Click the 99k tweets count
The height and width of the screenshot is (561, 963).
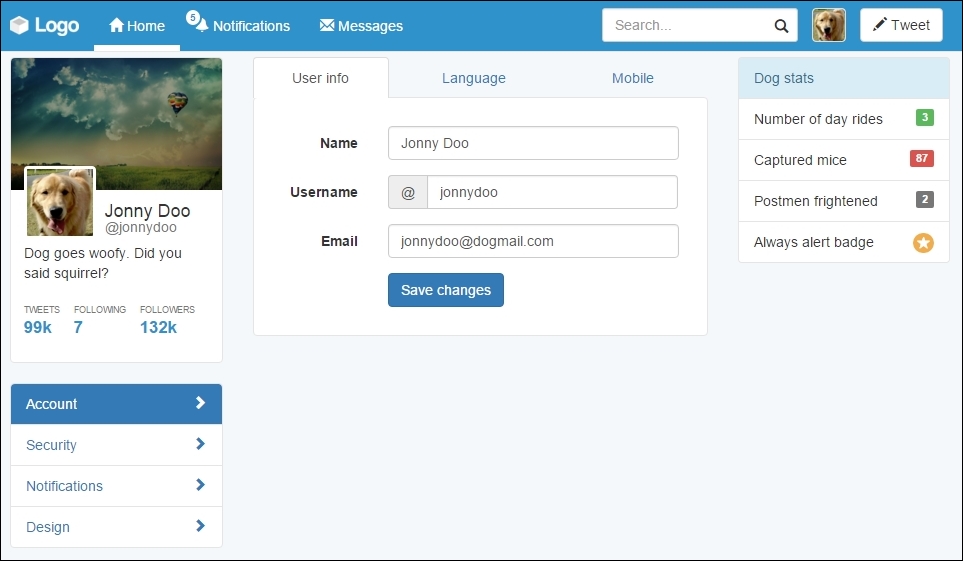(x=37, y=328)
